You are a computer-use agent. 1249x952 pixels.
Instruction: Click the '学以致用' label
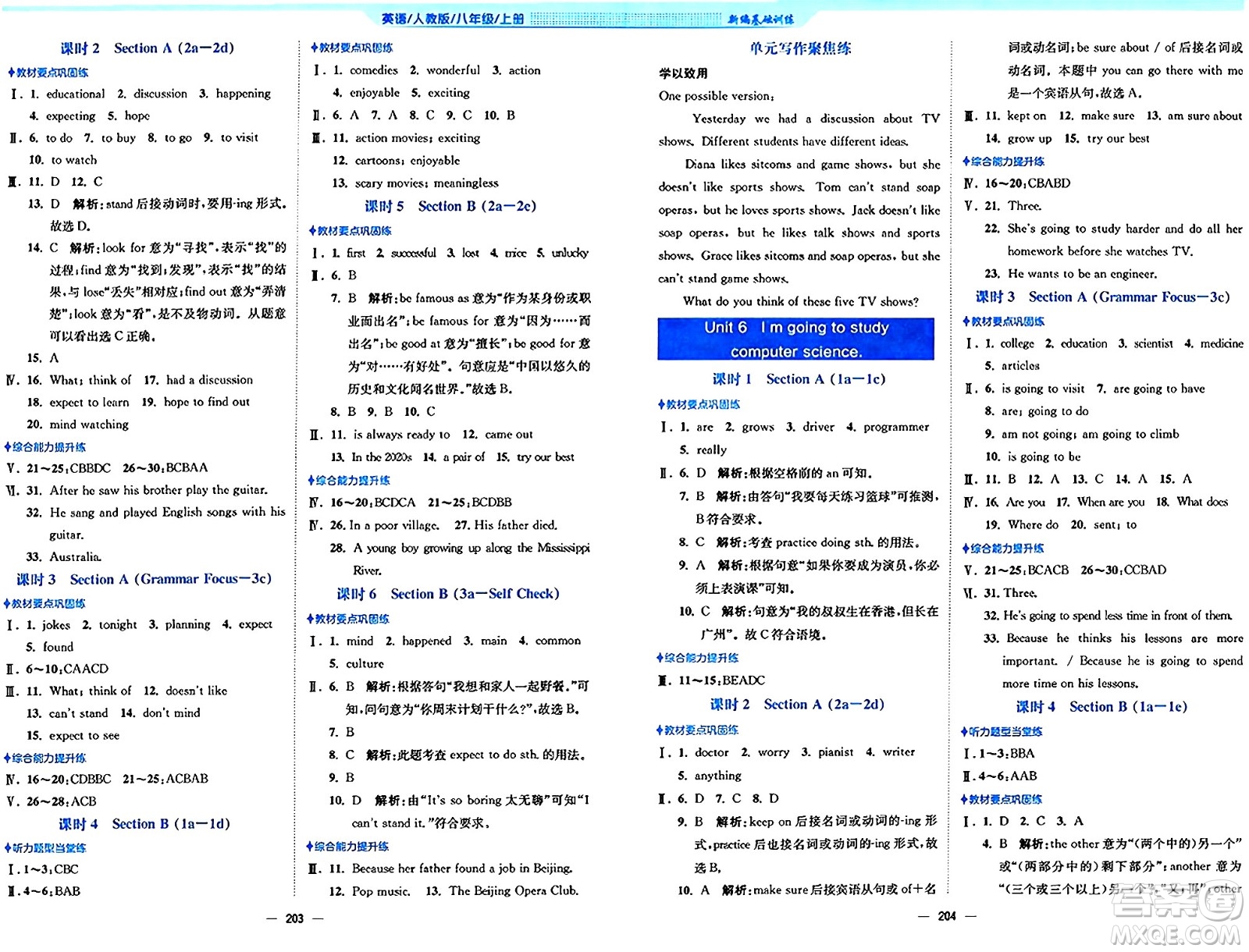coord(683,73)
